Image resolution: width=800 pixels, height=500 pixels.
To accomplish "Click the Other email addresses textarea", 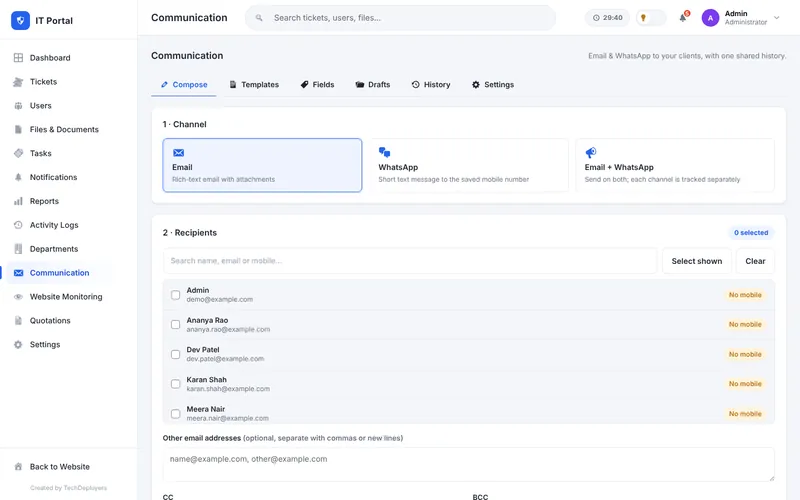I will pos(468,465).
